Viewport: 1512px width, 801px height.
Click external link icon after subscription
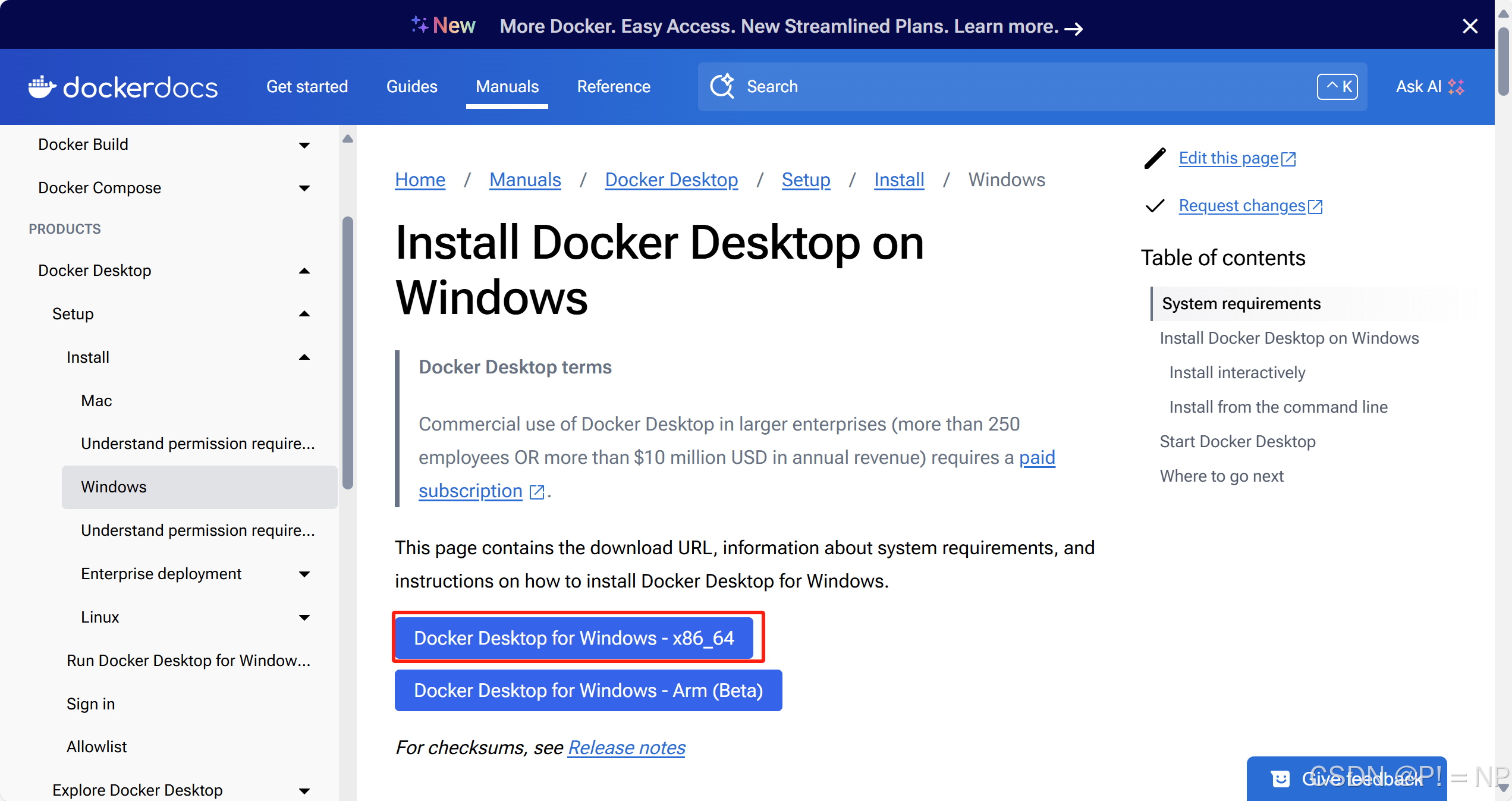tap(537, 492)
